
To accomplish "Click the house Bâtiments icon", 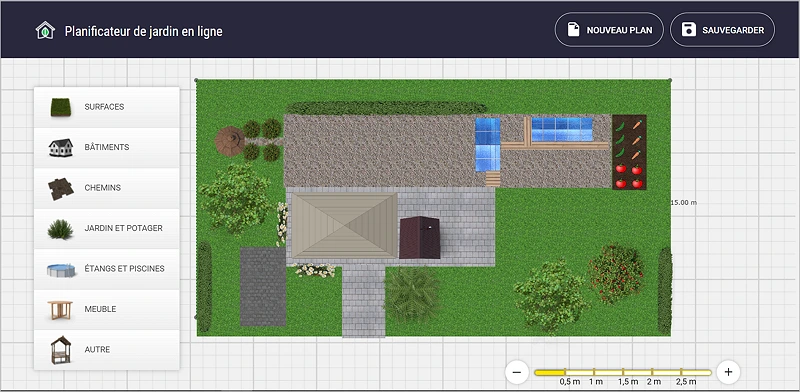I will (60, 148).
